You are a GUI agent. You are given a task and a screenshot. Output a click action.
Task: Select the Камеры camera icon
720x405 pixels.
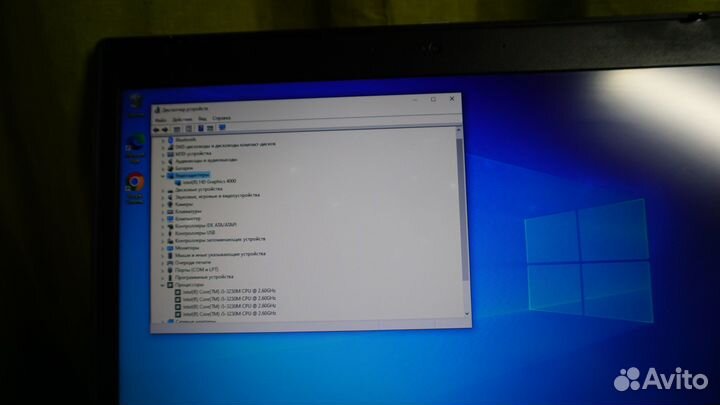pyautogui.click(x=170, y=204)
